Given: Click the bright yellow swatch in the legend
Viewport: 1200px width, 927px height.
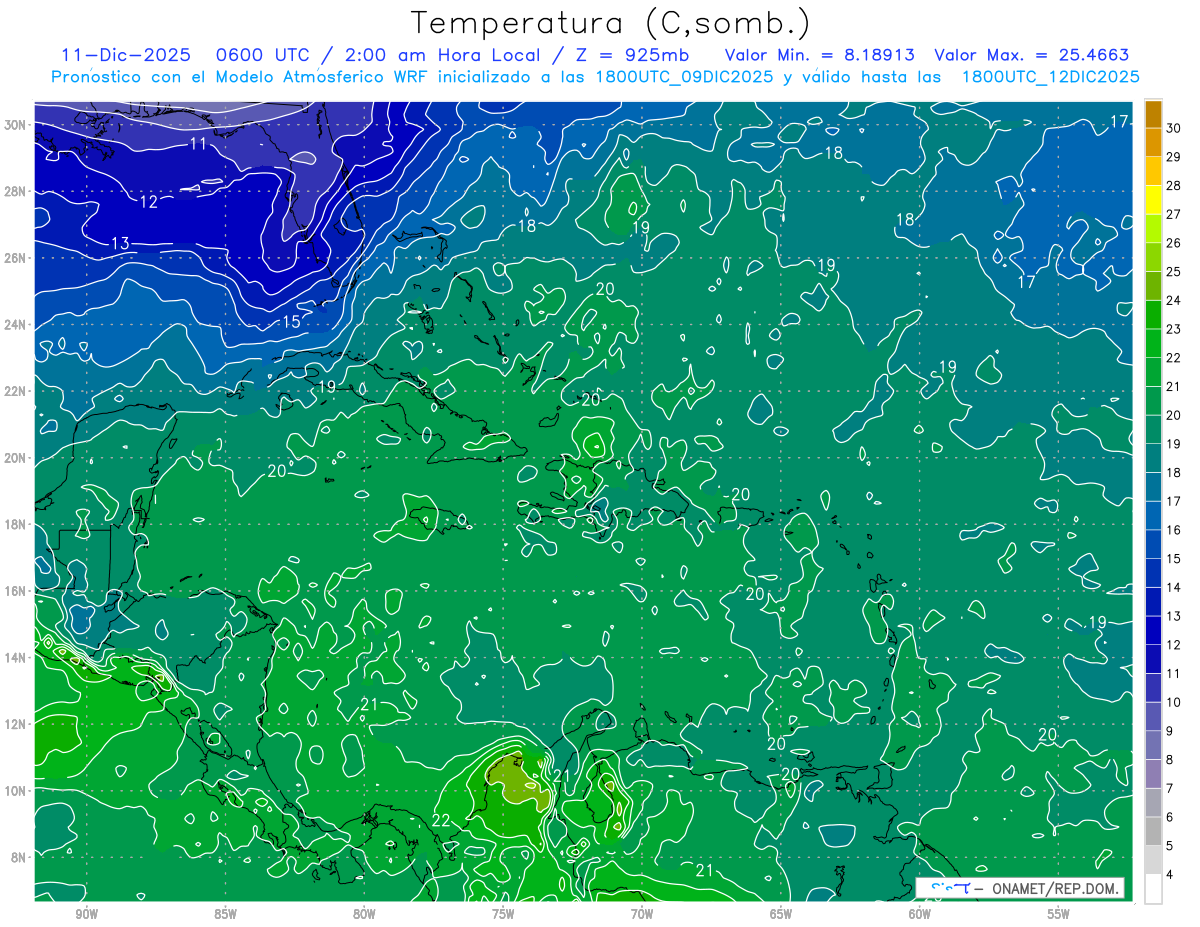Looking at the screenshot, I should (x=1153, y=200).
